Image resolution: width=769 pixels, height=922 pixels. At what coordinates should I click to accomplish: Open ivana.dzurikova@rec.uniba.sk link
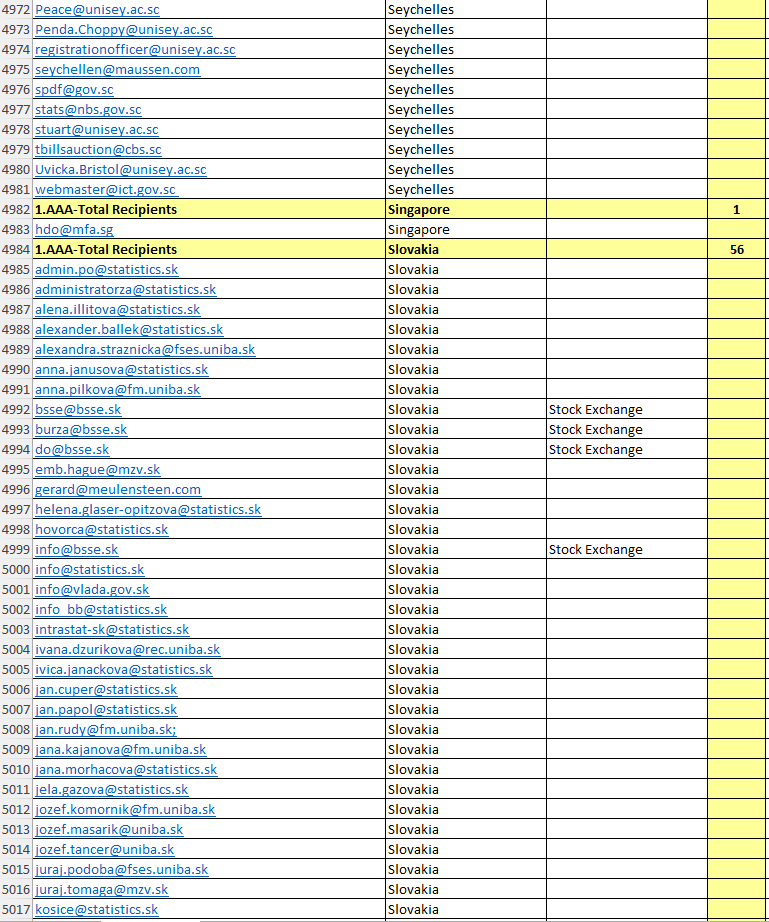128,649
